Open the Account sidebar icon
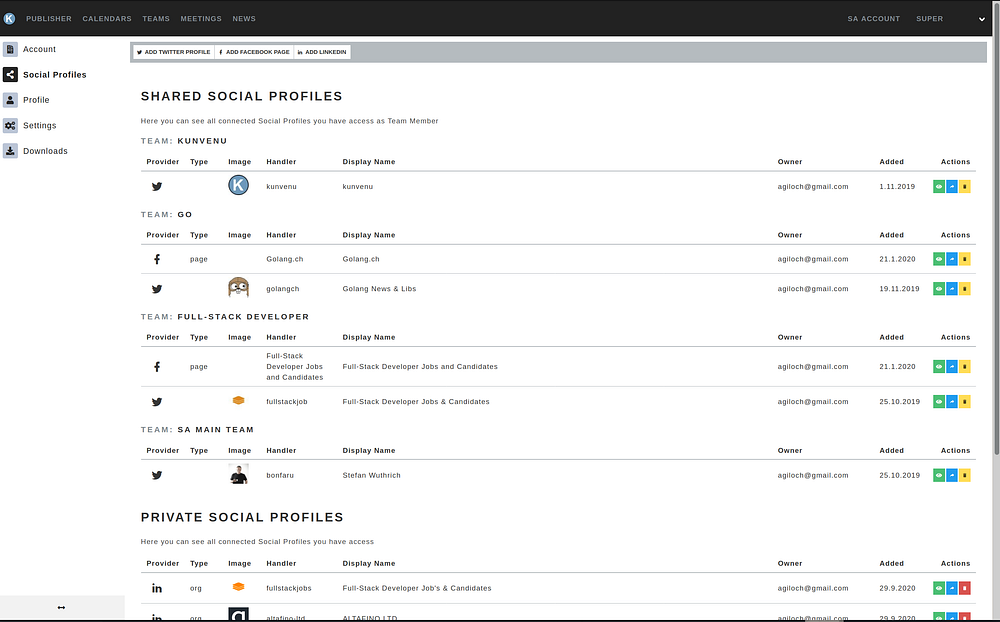 click(x=10, y=49)
